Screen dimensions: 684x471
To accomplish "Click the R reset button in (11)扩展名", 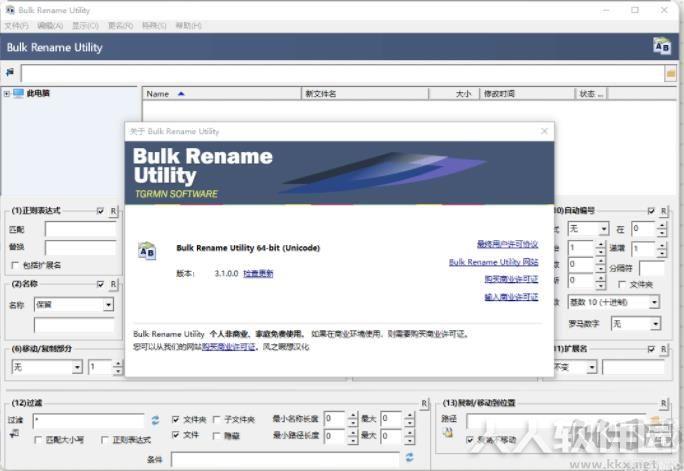I will (663, 349).
